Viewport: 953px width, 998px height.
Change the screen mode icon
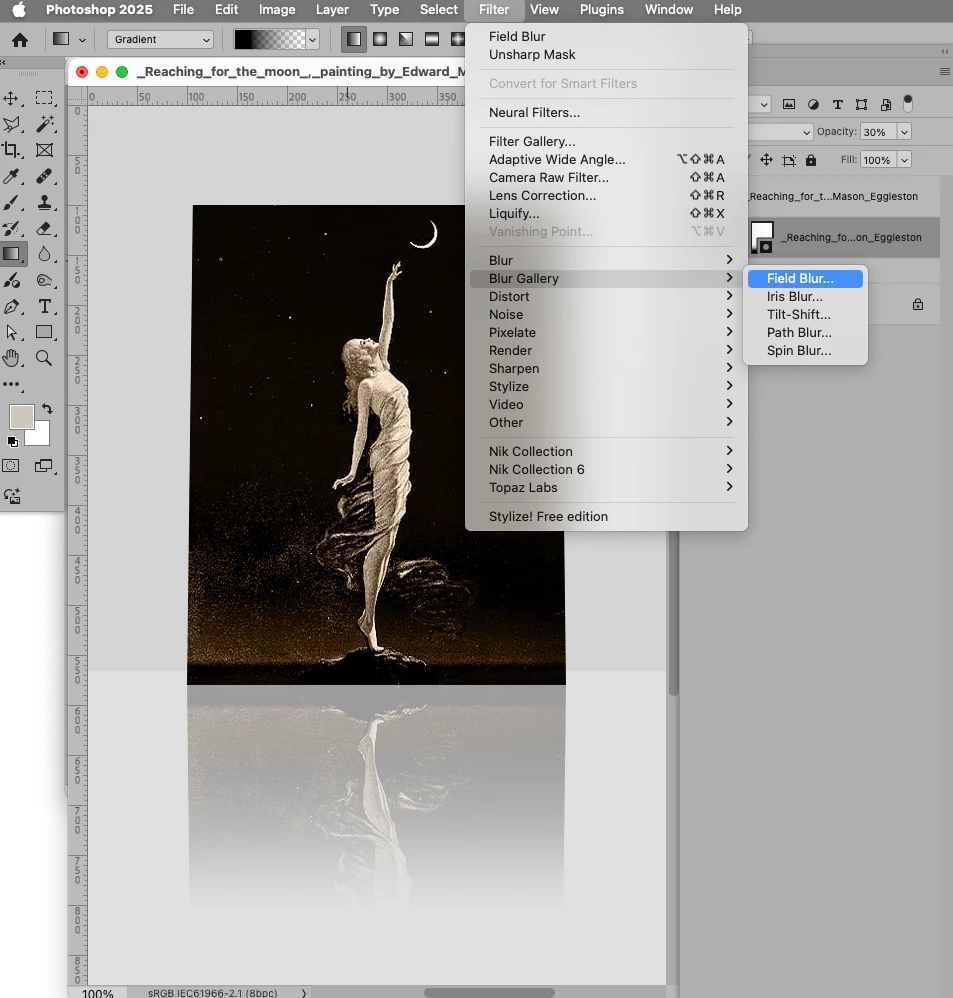pos(43,466)
